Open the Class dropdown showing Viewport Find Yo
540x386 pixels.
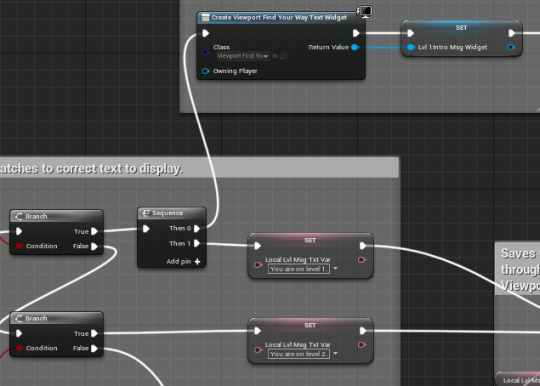click(243, 56)
